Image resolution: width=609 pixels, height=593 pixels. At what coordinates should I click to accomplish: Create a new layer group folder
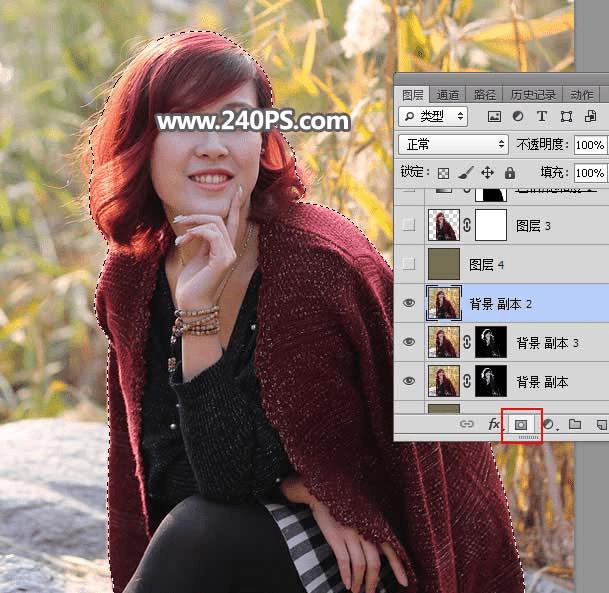coord(575,424)
